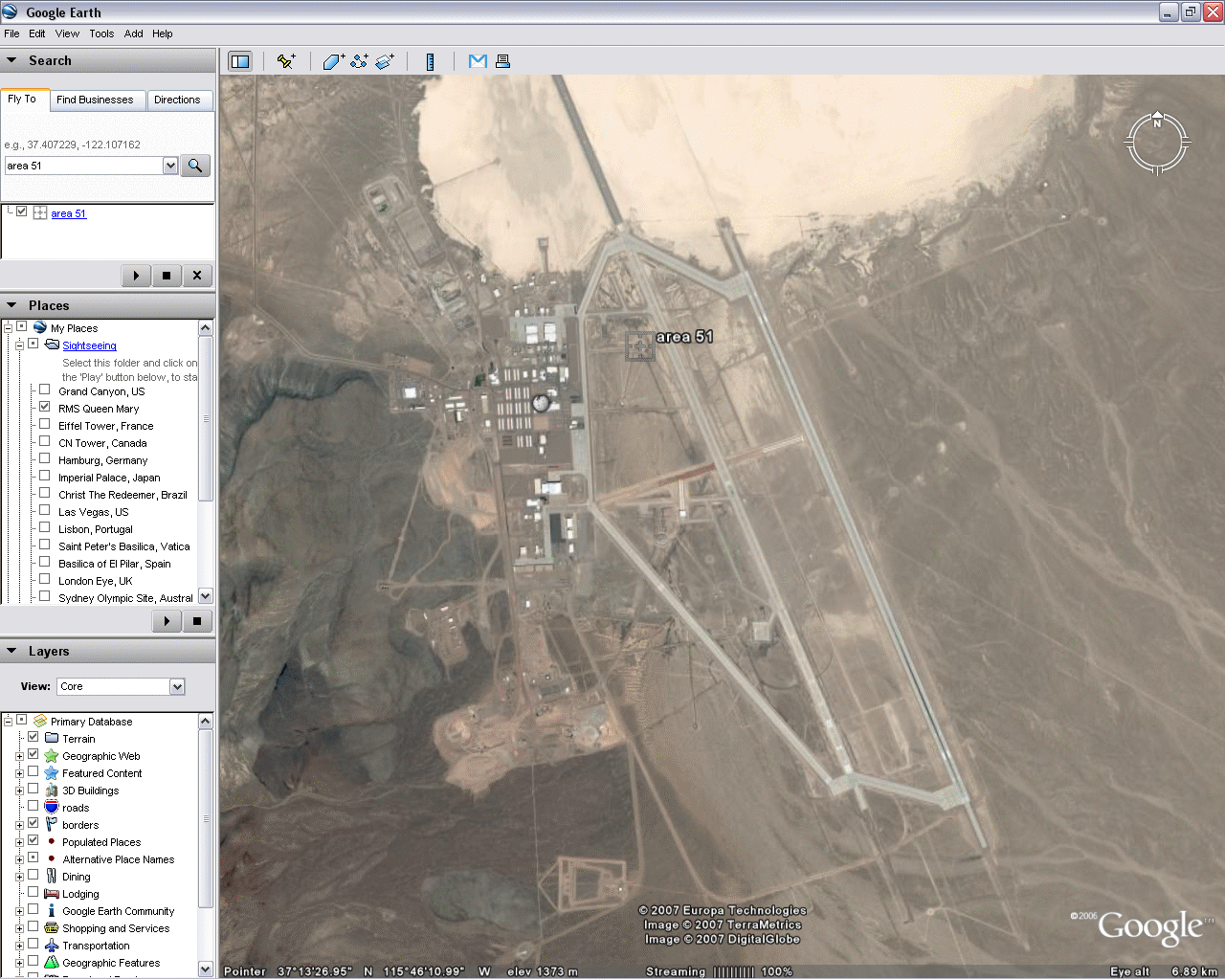Click the Dining layer icon
The width and height of the screenshot is (1225, 980).
pos(52,877)
